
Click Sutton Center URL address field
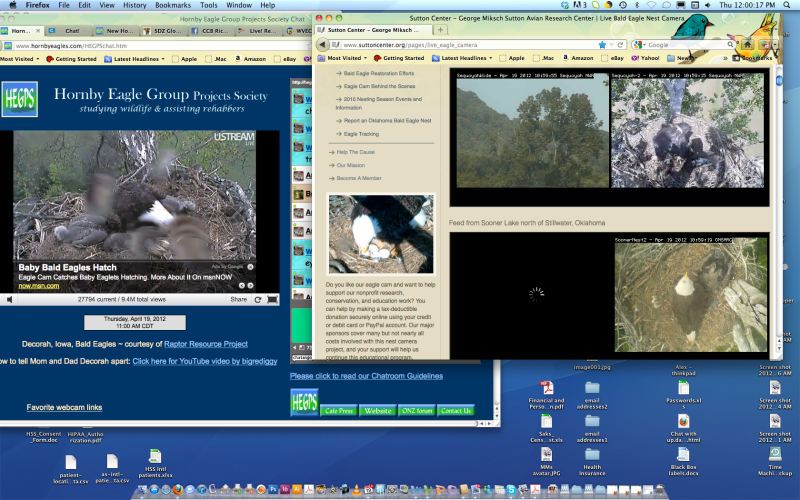(469, 45)
